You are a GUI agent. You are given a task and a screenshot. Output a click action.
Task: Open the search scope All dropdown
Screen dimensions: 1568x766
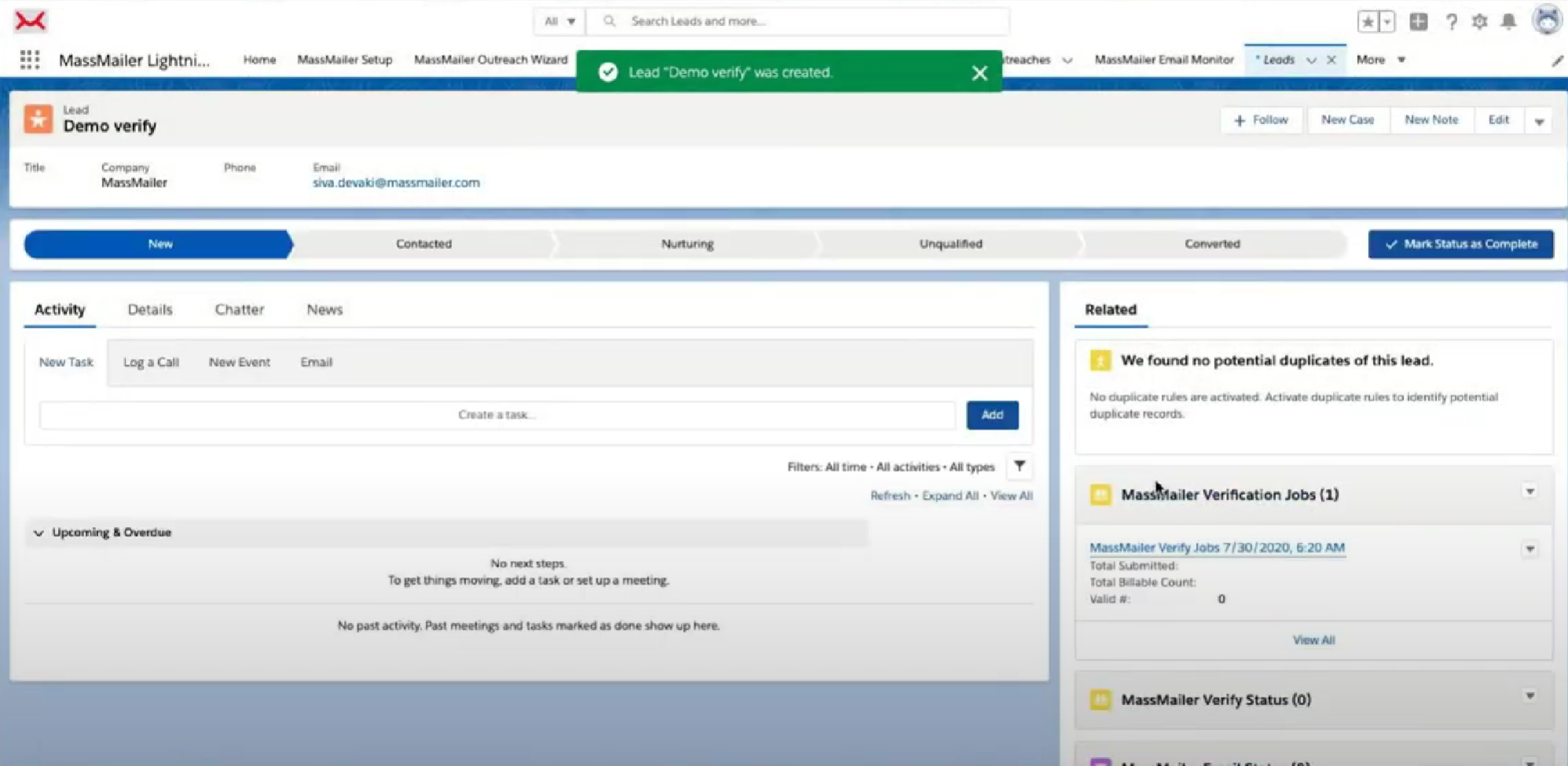(x=560, y=21)
